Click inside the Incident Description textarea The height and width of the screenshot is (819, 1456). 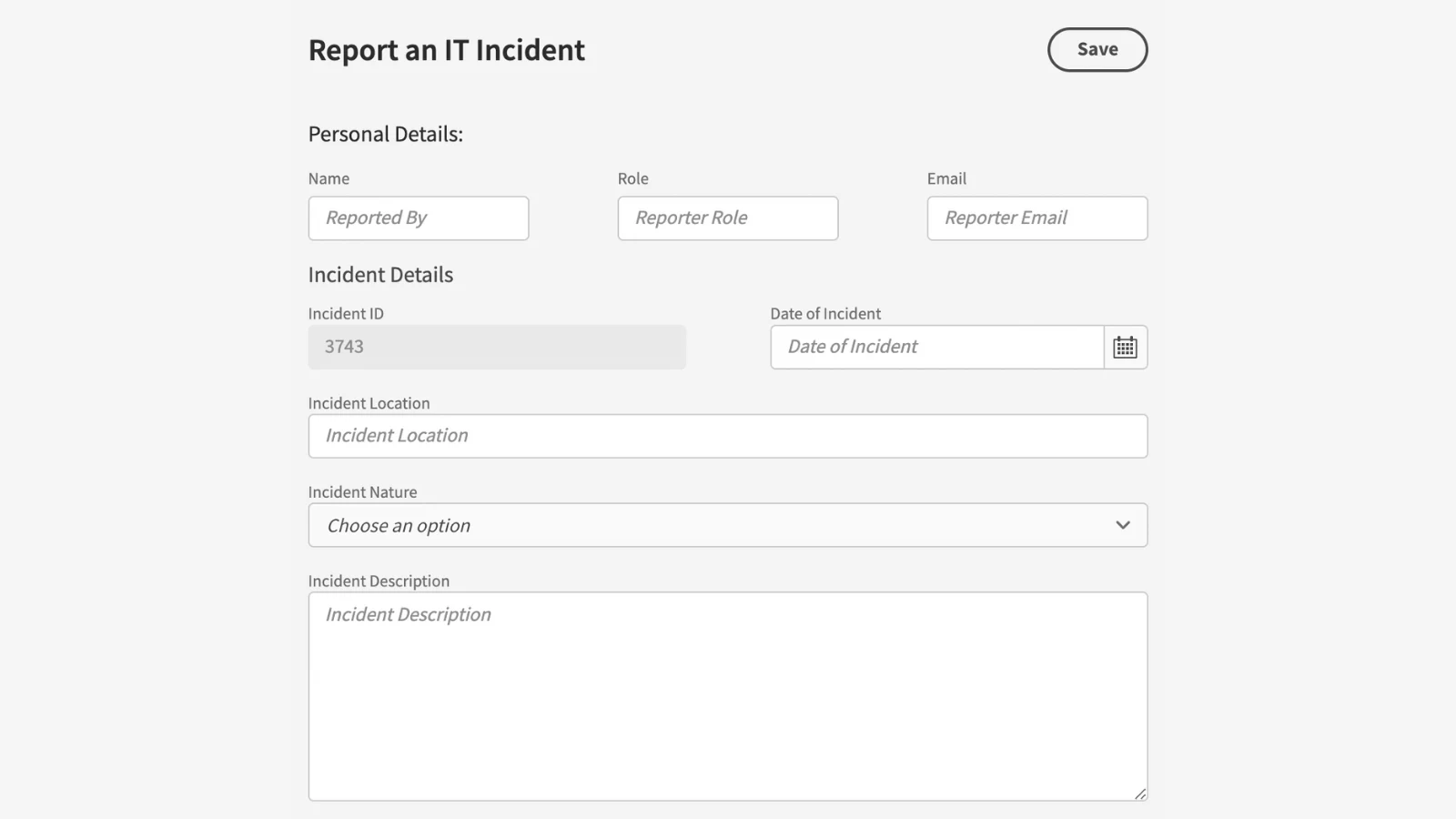tap(728, 696)
